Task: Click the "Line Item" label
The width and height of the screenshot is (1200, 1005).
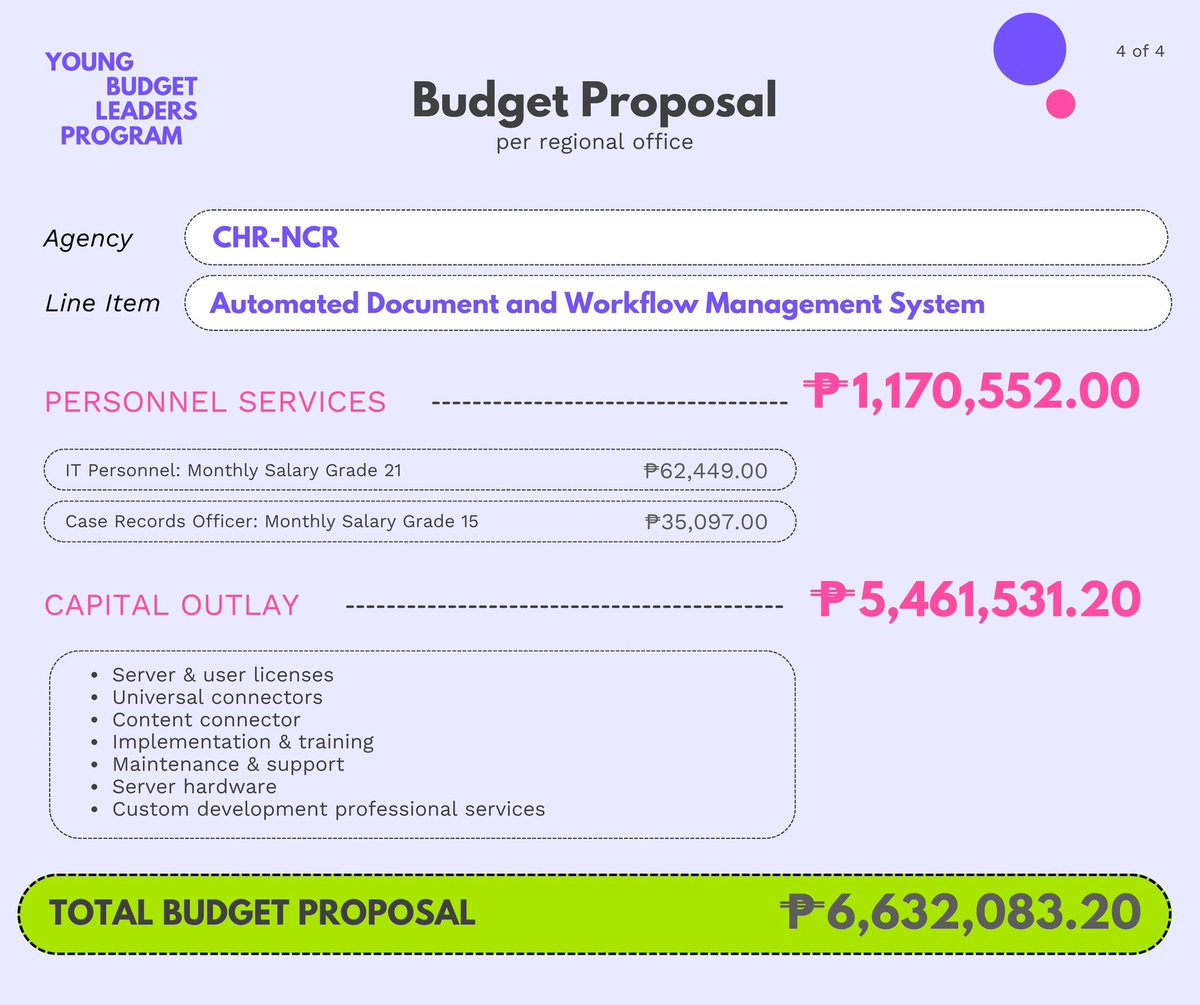Action: [x=102, y=303]
